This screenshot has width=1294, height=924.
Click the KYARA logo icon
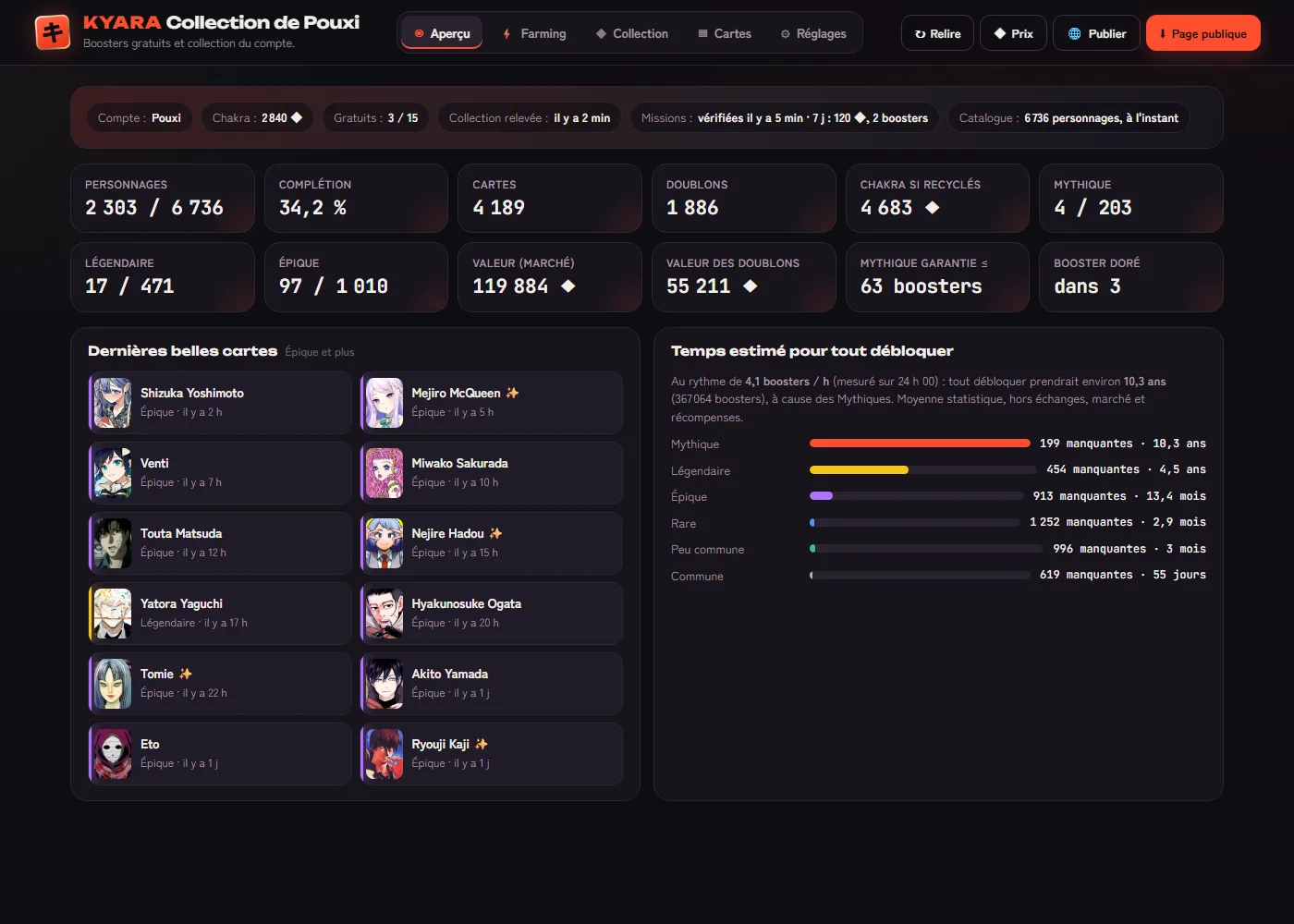click(53, 32)
